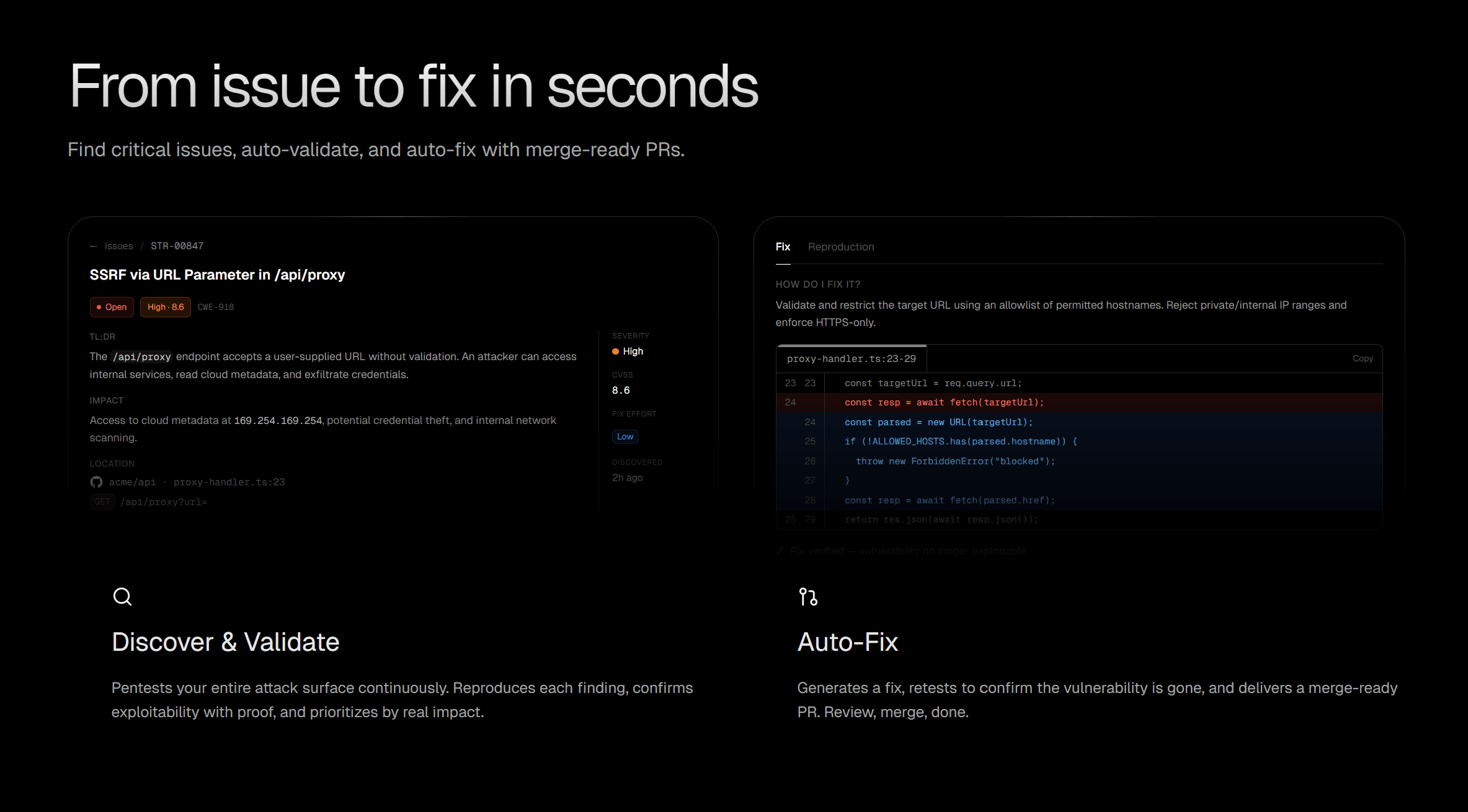The image size is (1468, 812).
Task: Copy the code snippet
Action: [x=1363, y=359]
